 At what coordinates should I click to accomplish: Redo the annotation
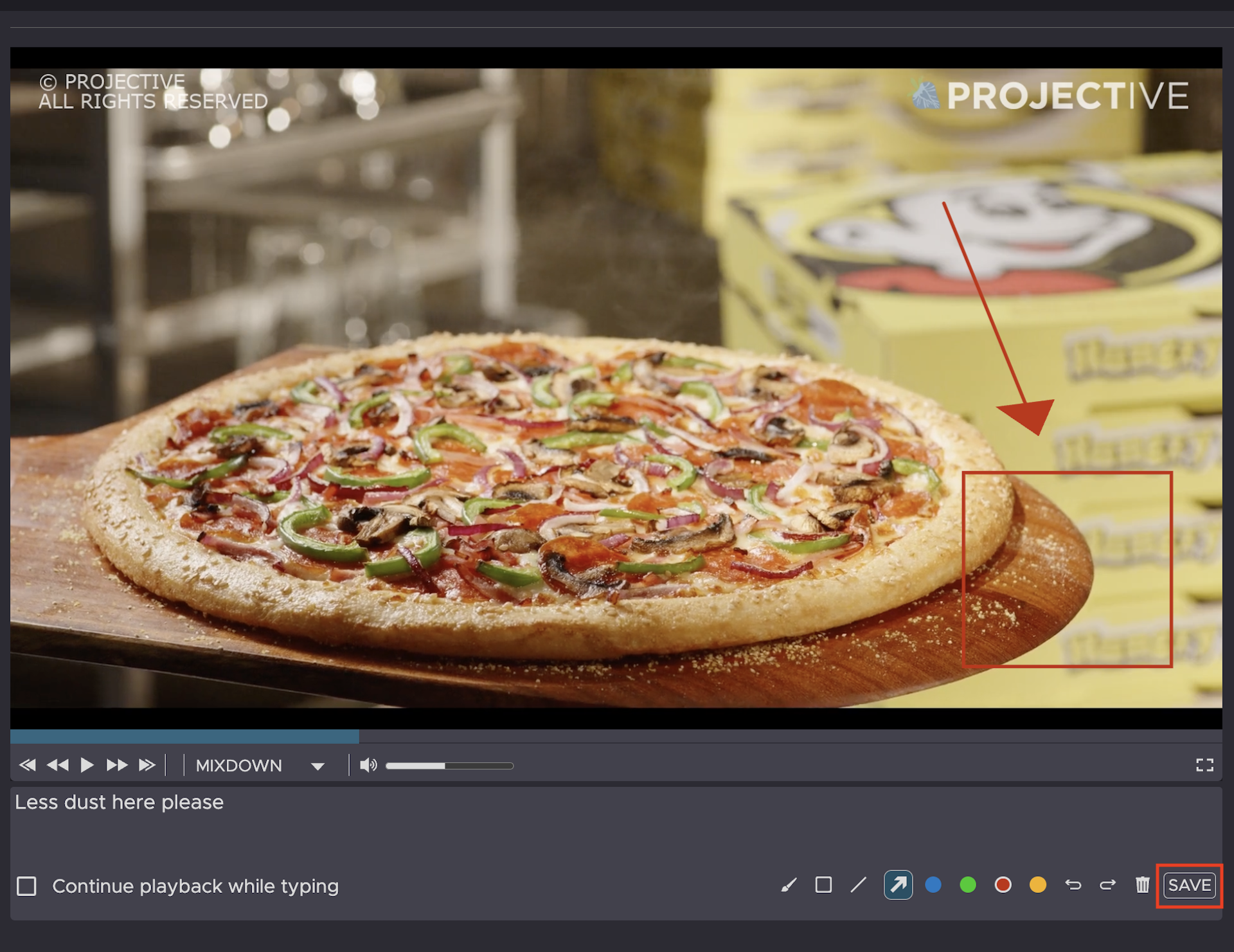pos(1107,885)
